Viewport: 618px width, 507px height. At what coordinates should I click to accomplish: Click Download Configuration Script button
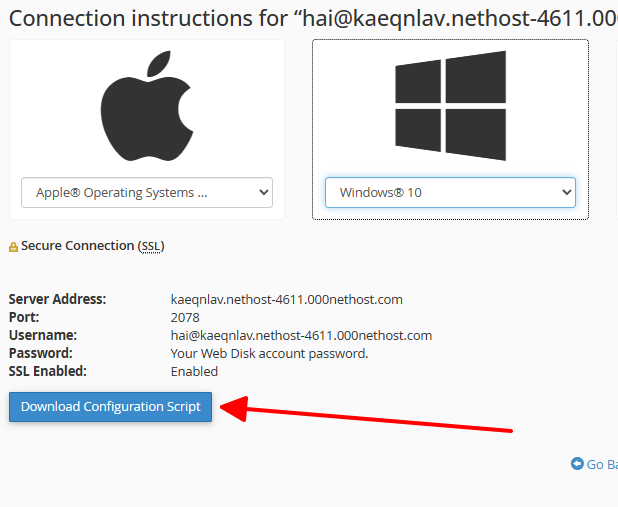pos(110,407)
